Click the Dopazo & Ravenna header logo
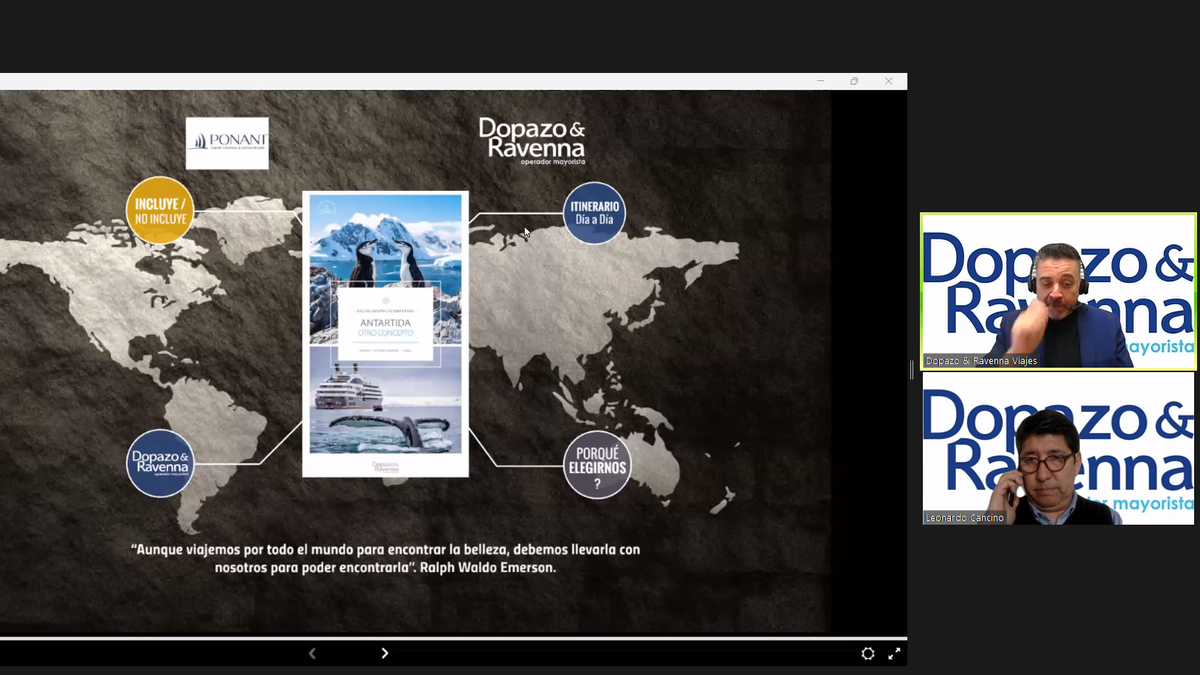 tap(532, 141)
